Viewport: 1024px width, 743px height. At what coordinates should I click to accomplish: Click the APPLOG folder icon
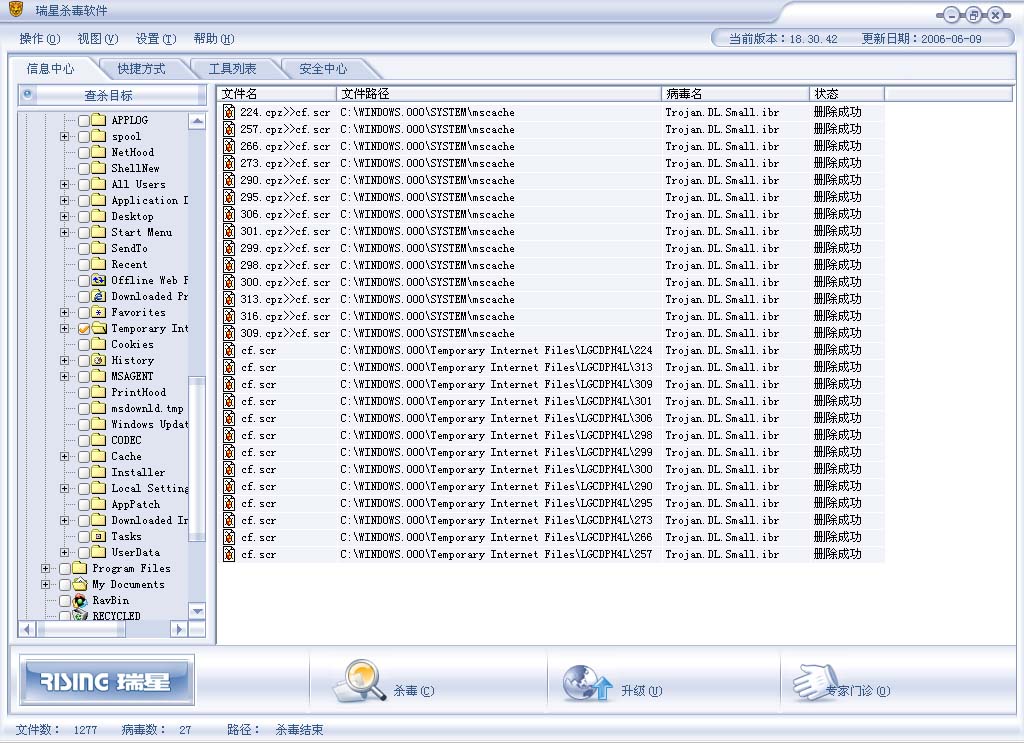coord(99,119)
